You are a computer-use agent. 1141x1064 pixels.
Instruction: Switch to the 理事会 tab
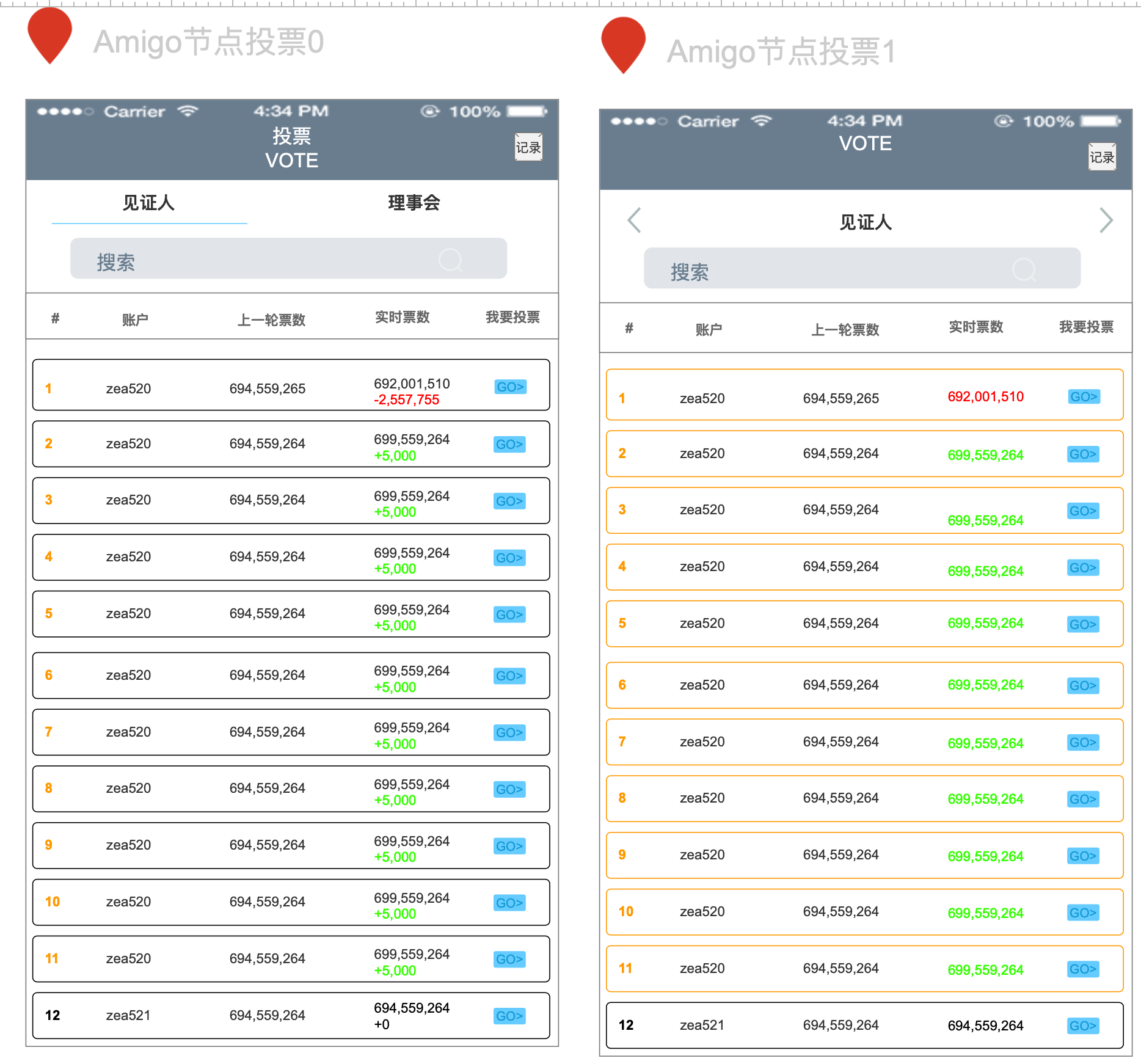(414, 203)
